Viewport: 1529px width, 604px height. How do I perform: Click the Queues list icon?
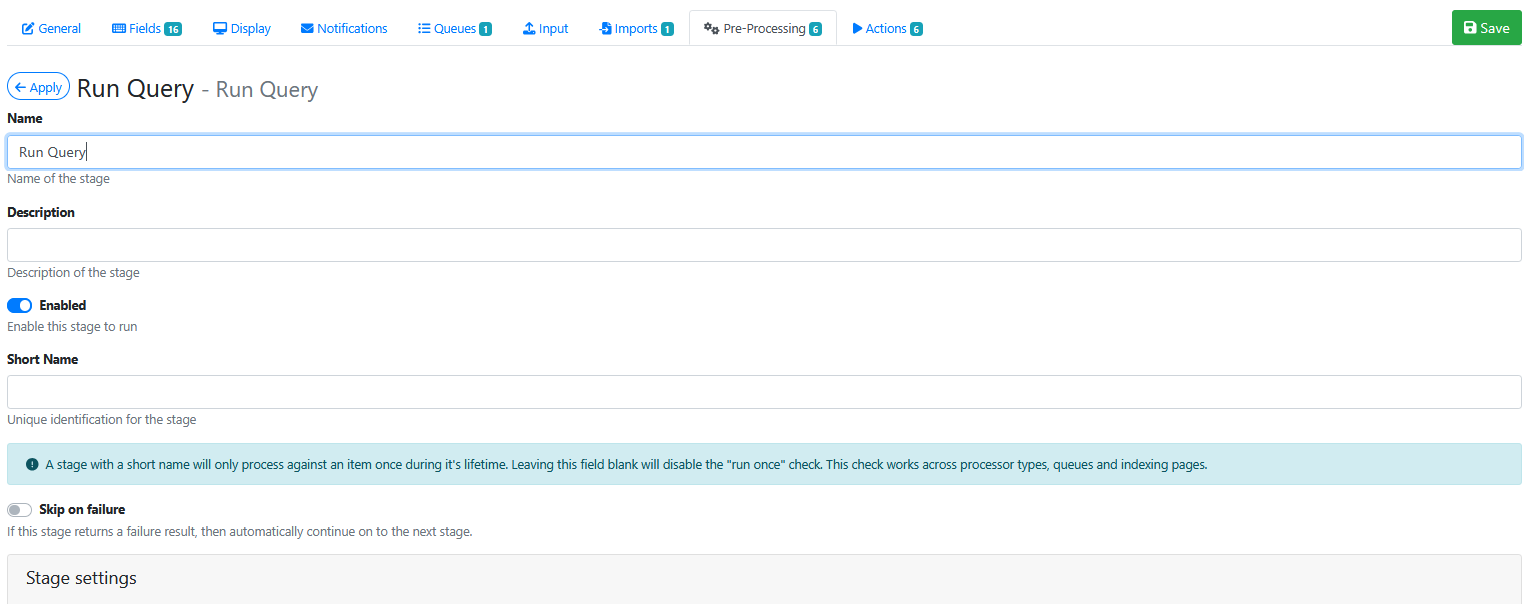tap(424, 29)
